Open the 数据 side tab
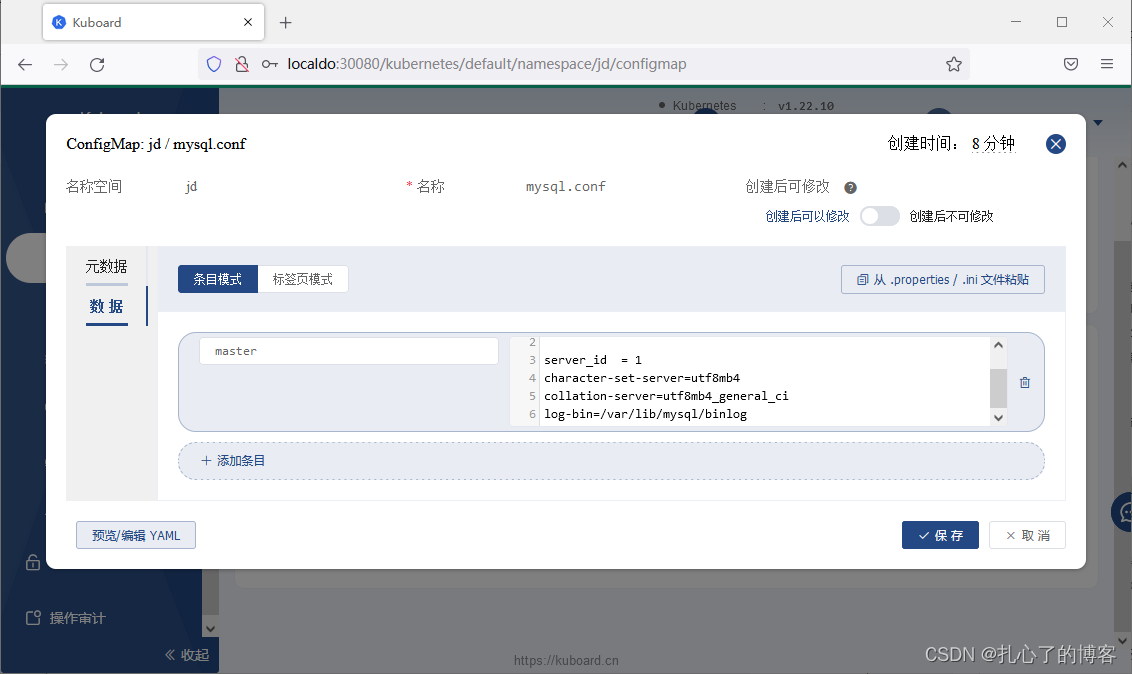The width and height of the screenshot is (1132, 674). pyautogui.click(x=106, y=307)
